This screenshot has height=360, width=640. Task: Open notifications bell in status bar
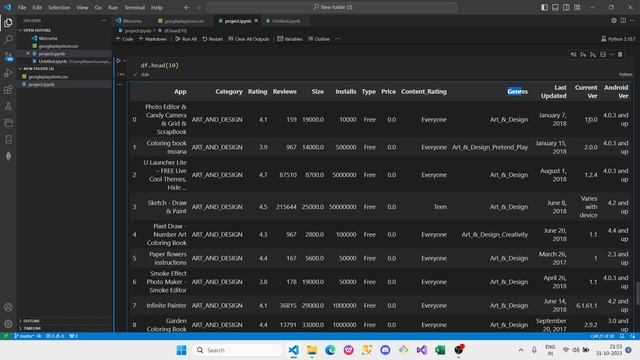[x=622, y=336]
